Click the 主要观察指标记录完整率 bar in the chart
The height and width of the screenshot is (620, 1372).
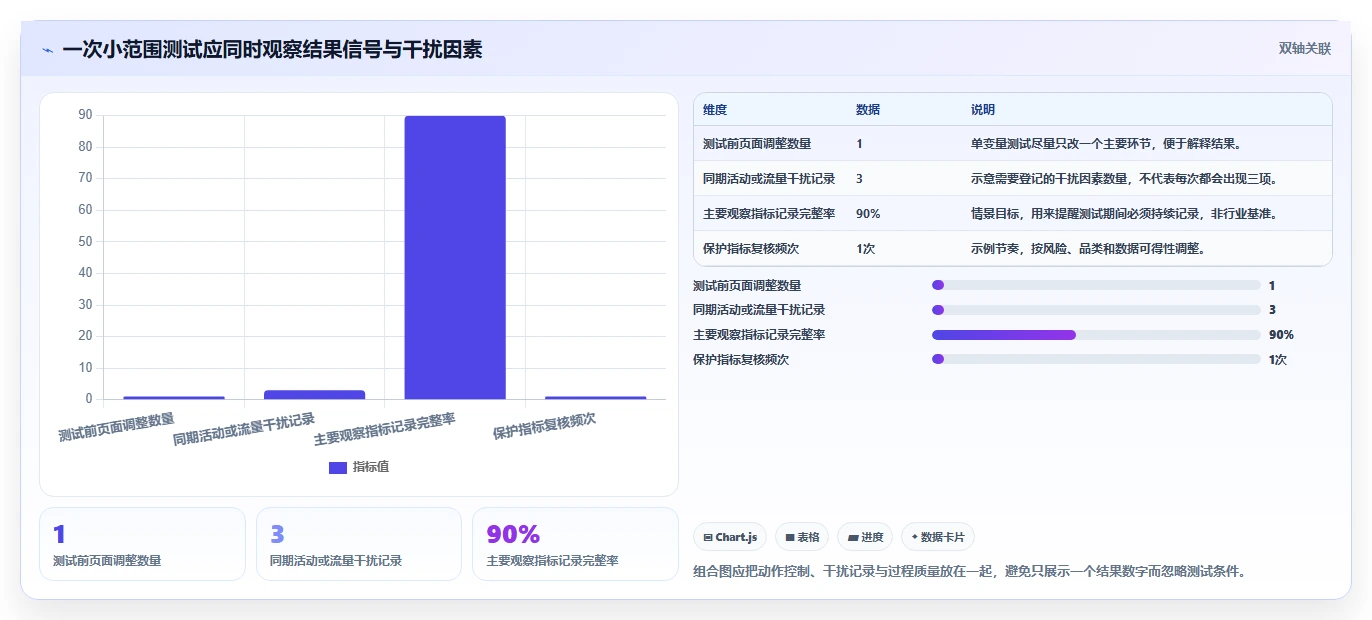pyautogui.click(x=455, y=258)
